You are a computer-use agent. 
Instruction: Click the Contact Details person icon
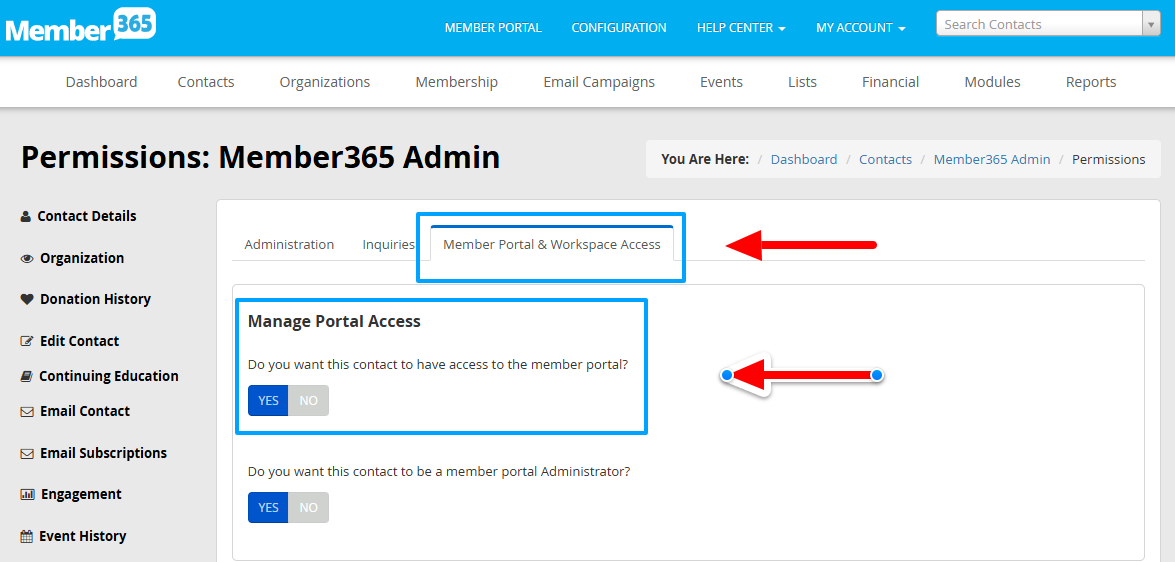(26, 216)
